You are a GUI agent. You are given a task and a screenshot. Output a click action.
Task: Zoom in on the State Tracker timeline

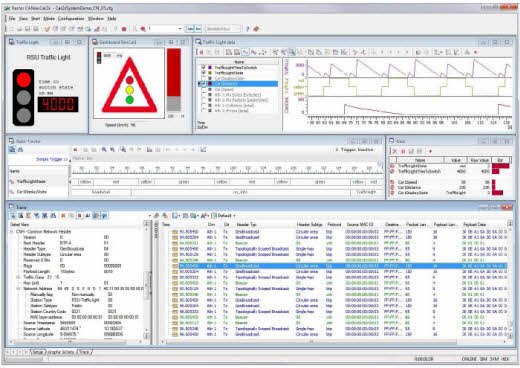[104, 150]
